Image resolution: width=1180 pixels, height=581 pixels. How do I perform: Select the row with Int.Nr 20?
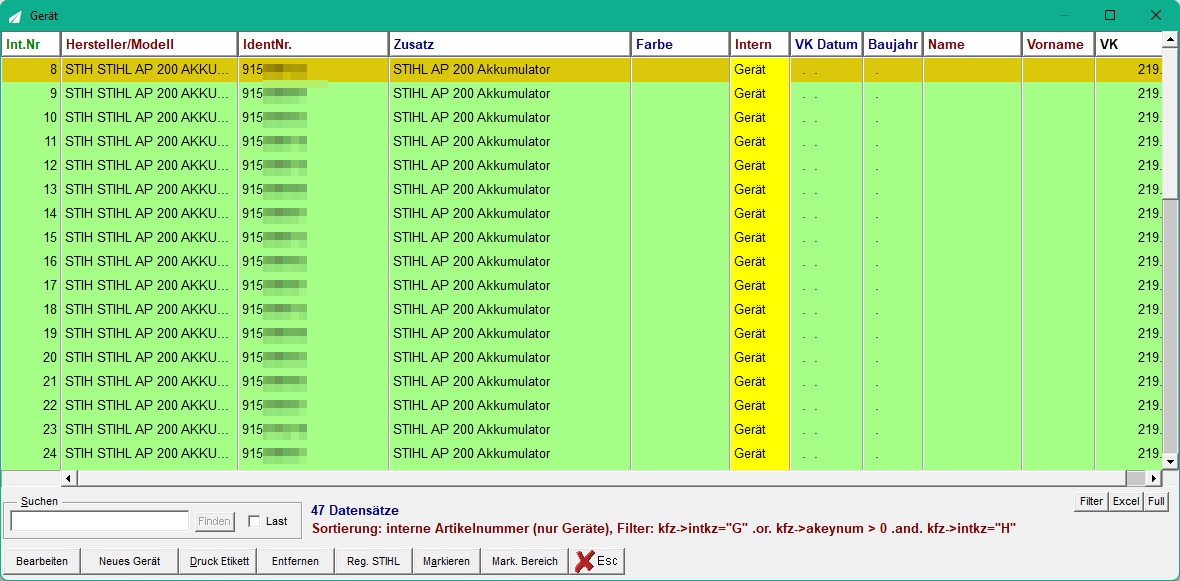coord(581,358)
